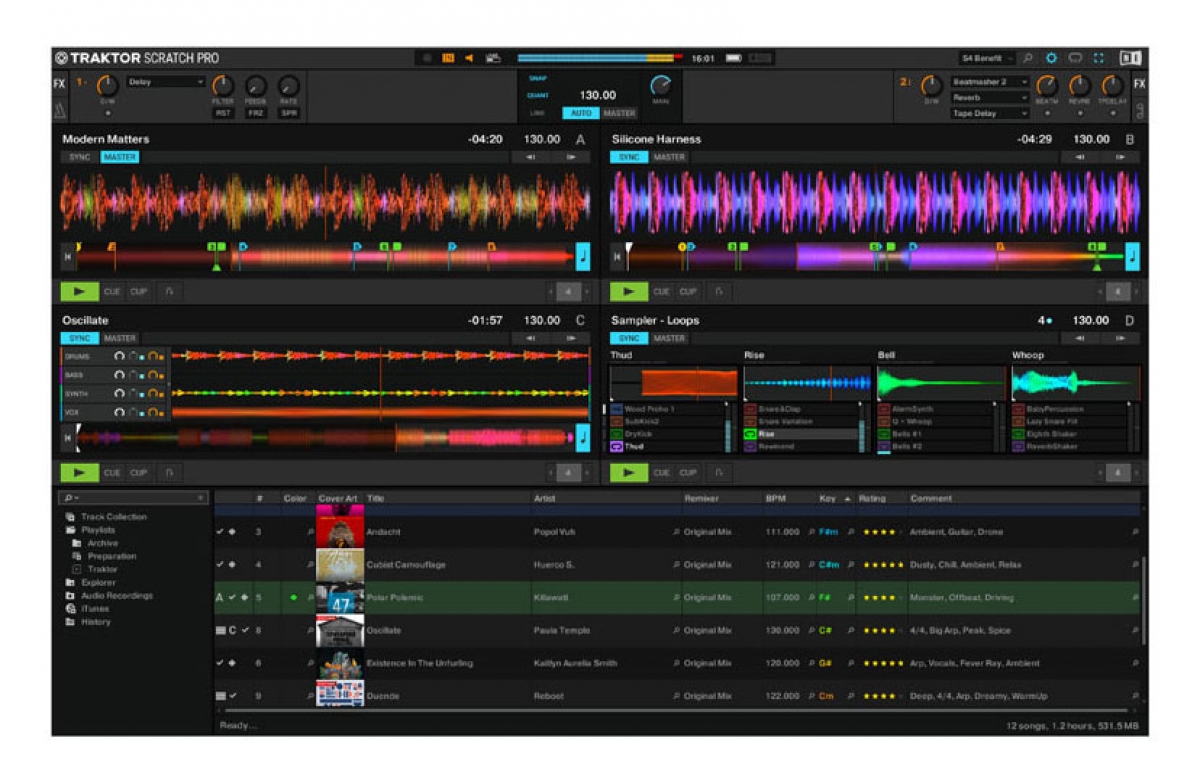This screenshot has height=783, width=1200.
Task: Sort the track list by BPM column
Action: tap(776, 498)
